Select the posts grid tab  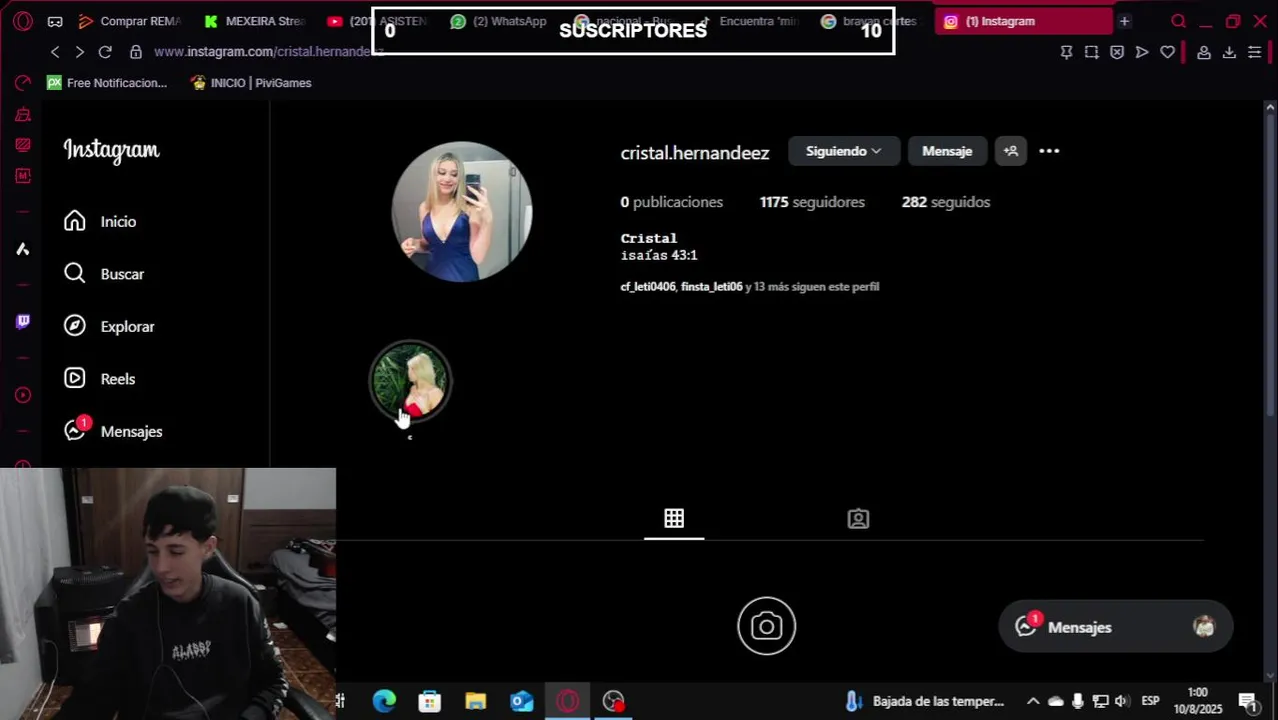click(x=674, y=518)
